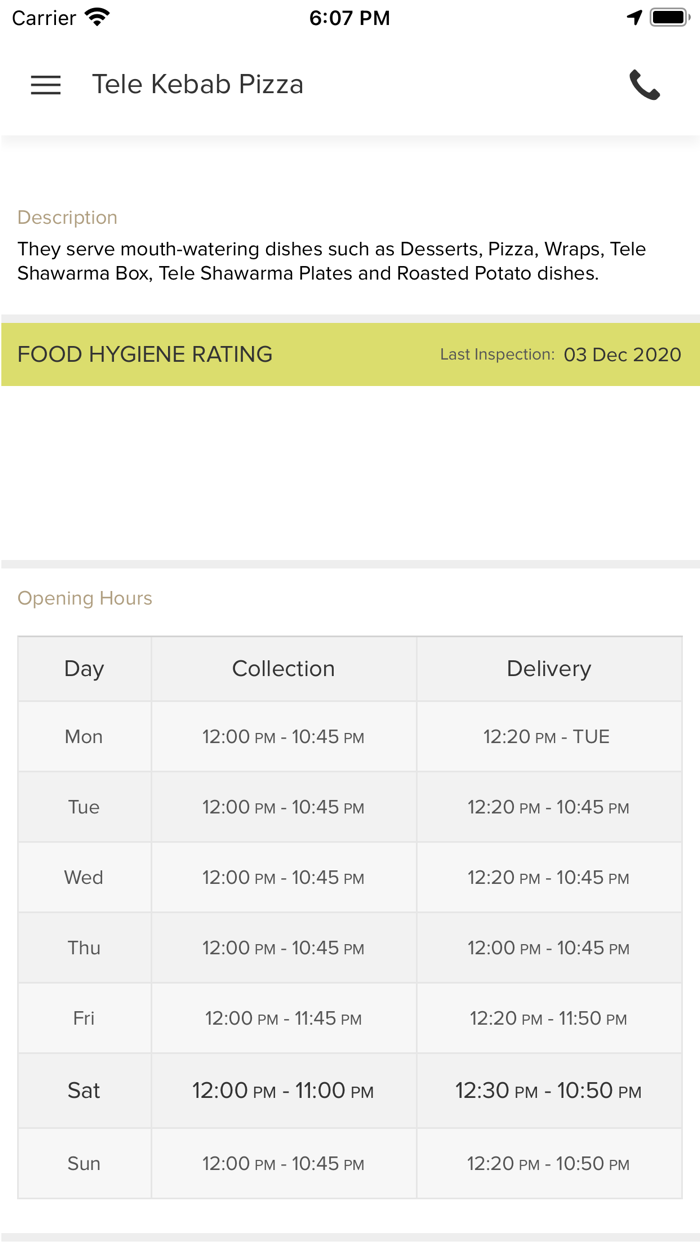Tap the Tele Kebab Pizza title
The height and width of the screenshot is (1244, 700).
[198, 85]
